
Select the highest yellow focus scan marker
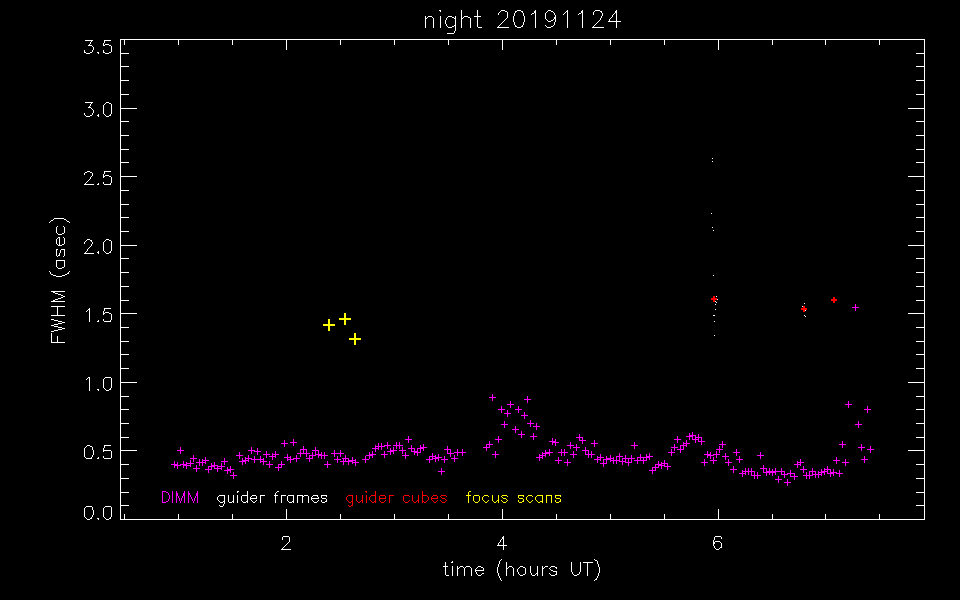click(x=345, y=319)
